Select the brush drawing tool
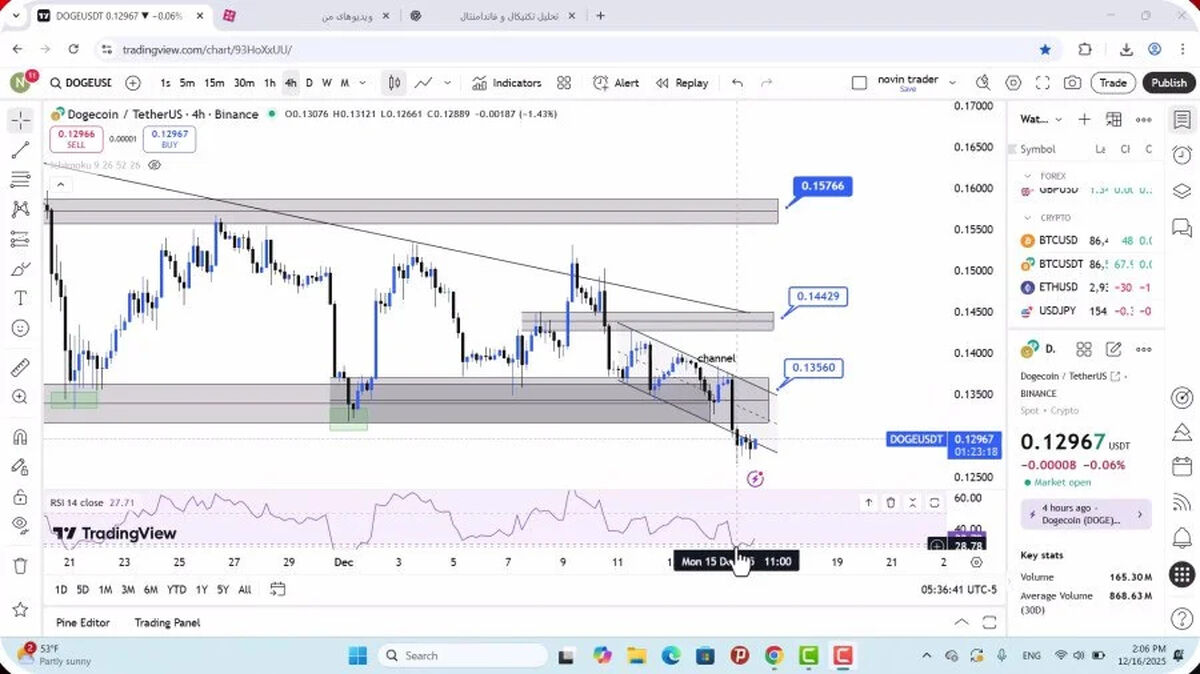1200x674 pixels. pyautogui.click(x=20, y=269)
